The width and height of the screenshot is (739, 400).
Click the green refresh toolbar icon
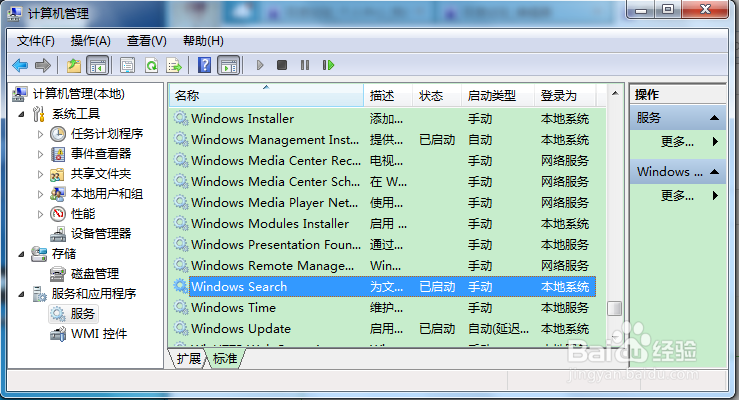(151, 65)
